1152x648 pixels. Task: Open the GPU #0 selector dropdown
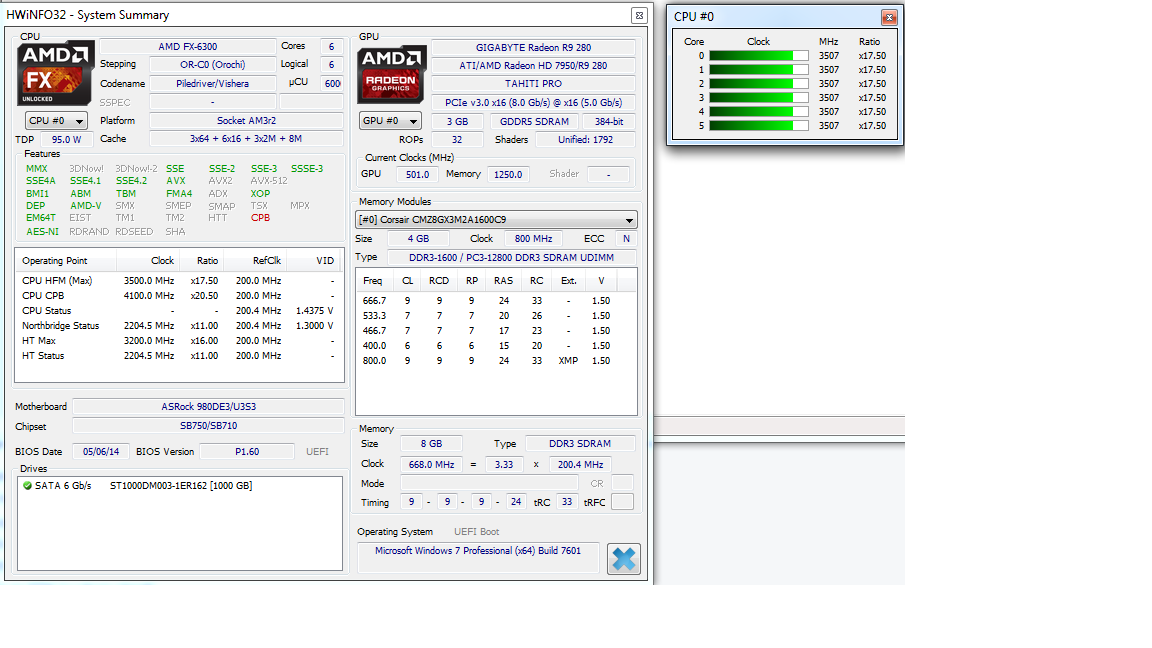pyautogui.click(x=390, y=120)
